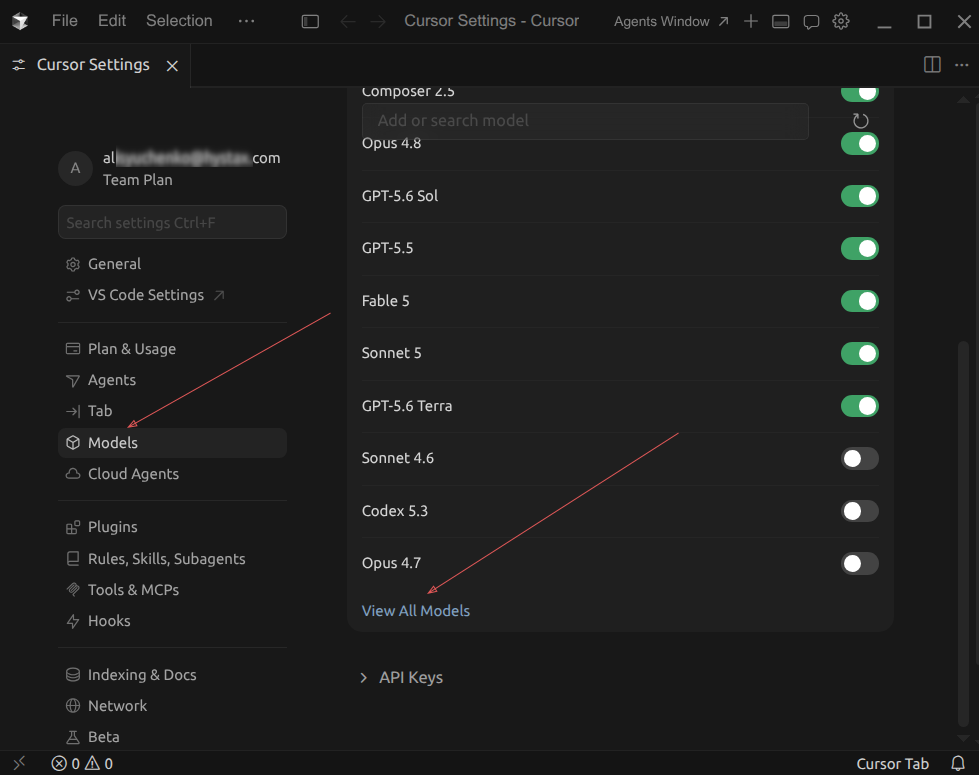Disable the GPT-5.5 model toggle
The width and height of the screenshot is (979, 775).
point(860,249)
